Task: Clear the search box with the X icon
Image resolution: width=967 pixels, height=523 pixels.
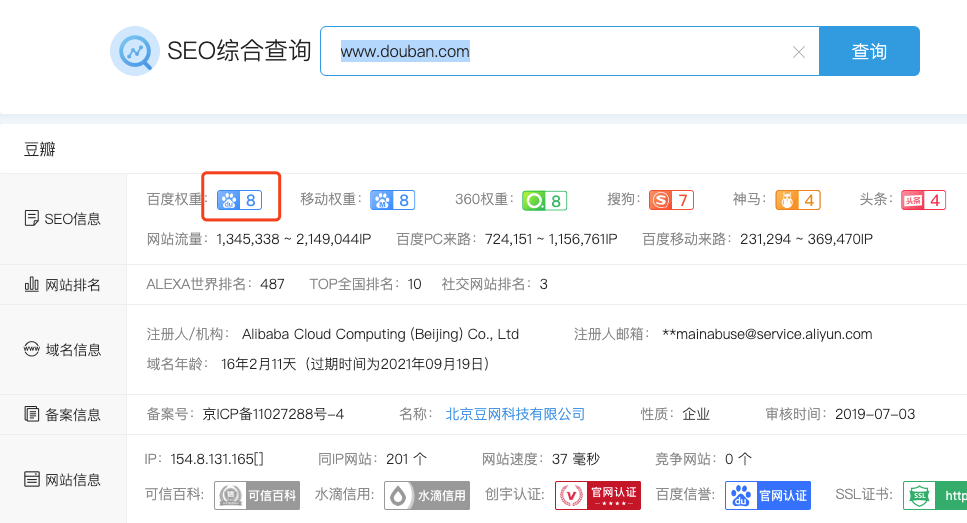Action: [x=799, y=52]
